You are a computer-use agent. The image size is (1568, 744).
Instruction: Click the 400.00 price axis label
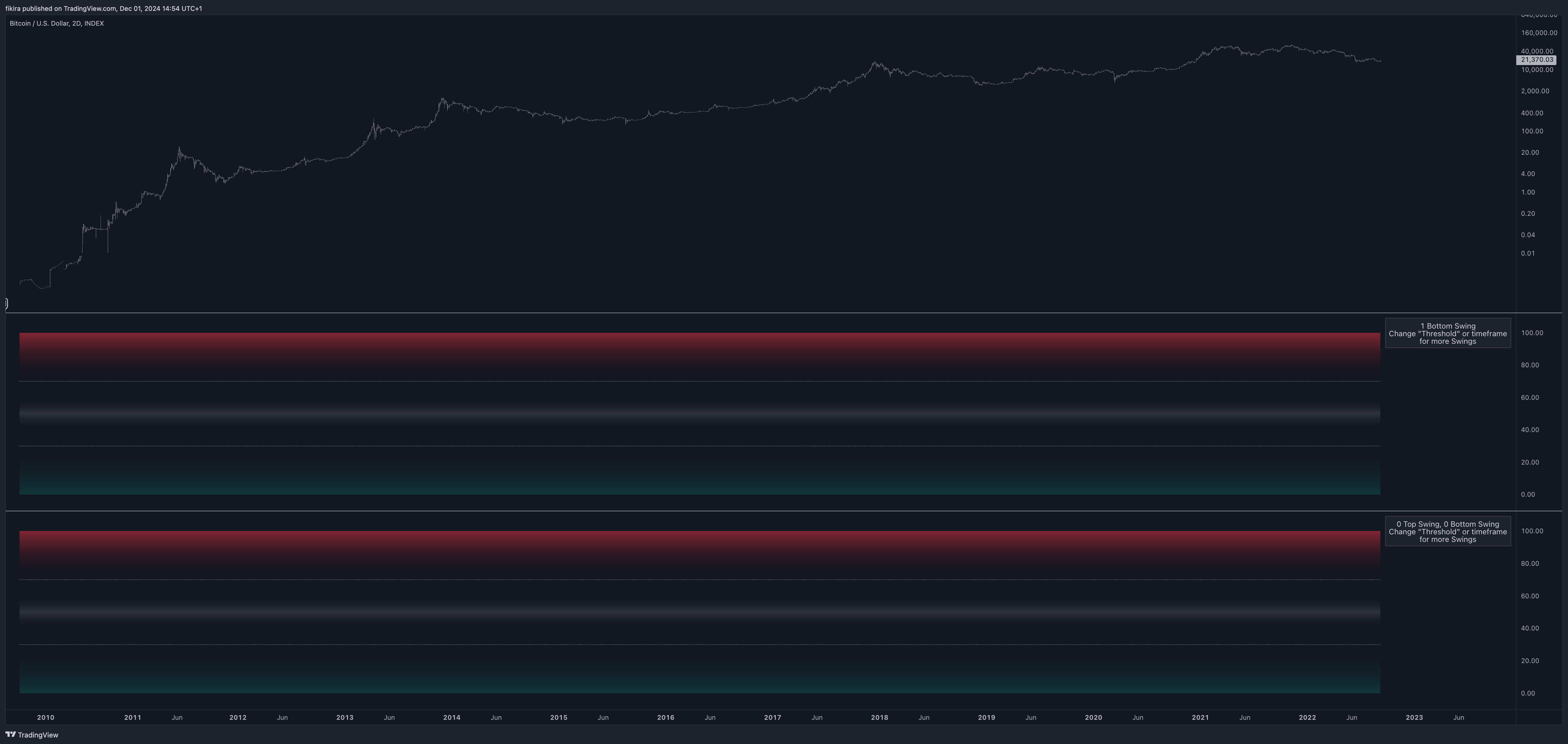click(1532, 113)
